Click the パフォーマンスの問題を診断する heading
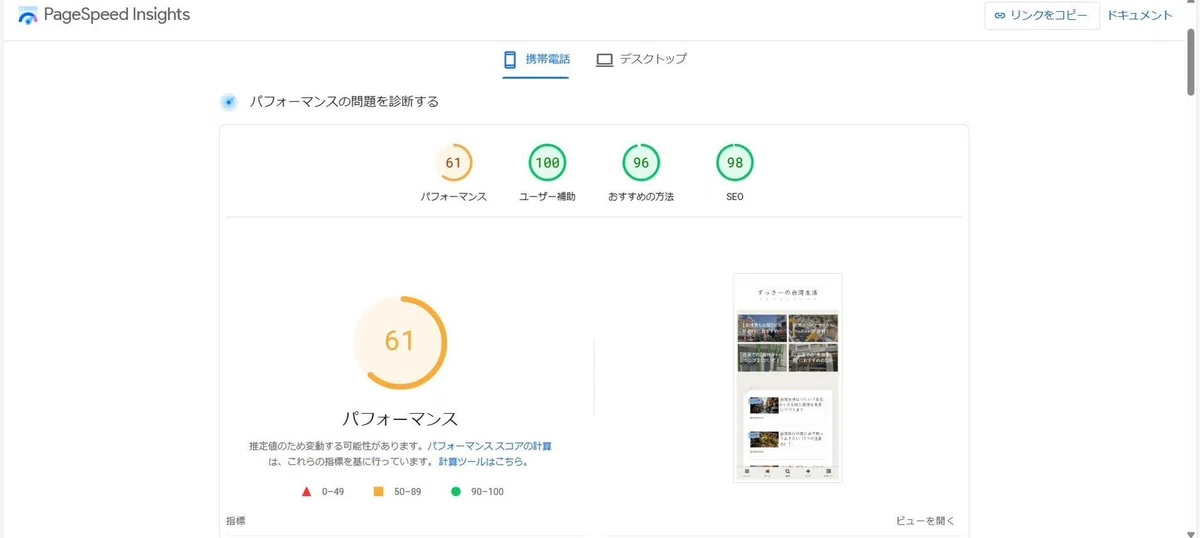The height and width of the screenshot is (538, 1200). (344, 102)
